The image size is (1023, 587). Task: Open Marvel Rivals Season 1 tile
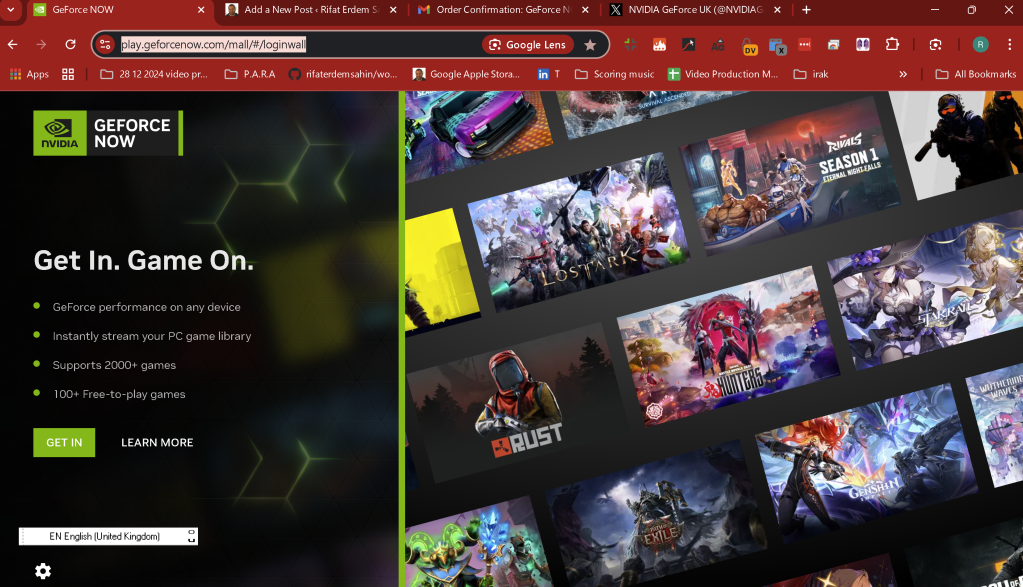[789, 175]
